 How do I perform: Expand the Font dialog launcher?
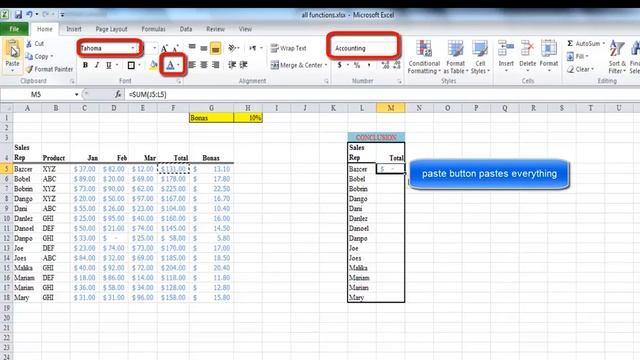coord(179,81)
